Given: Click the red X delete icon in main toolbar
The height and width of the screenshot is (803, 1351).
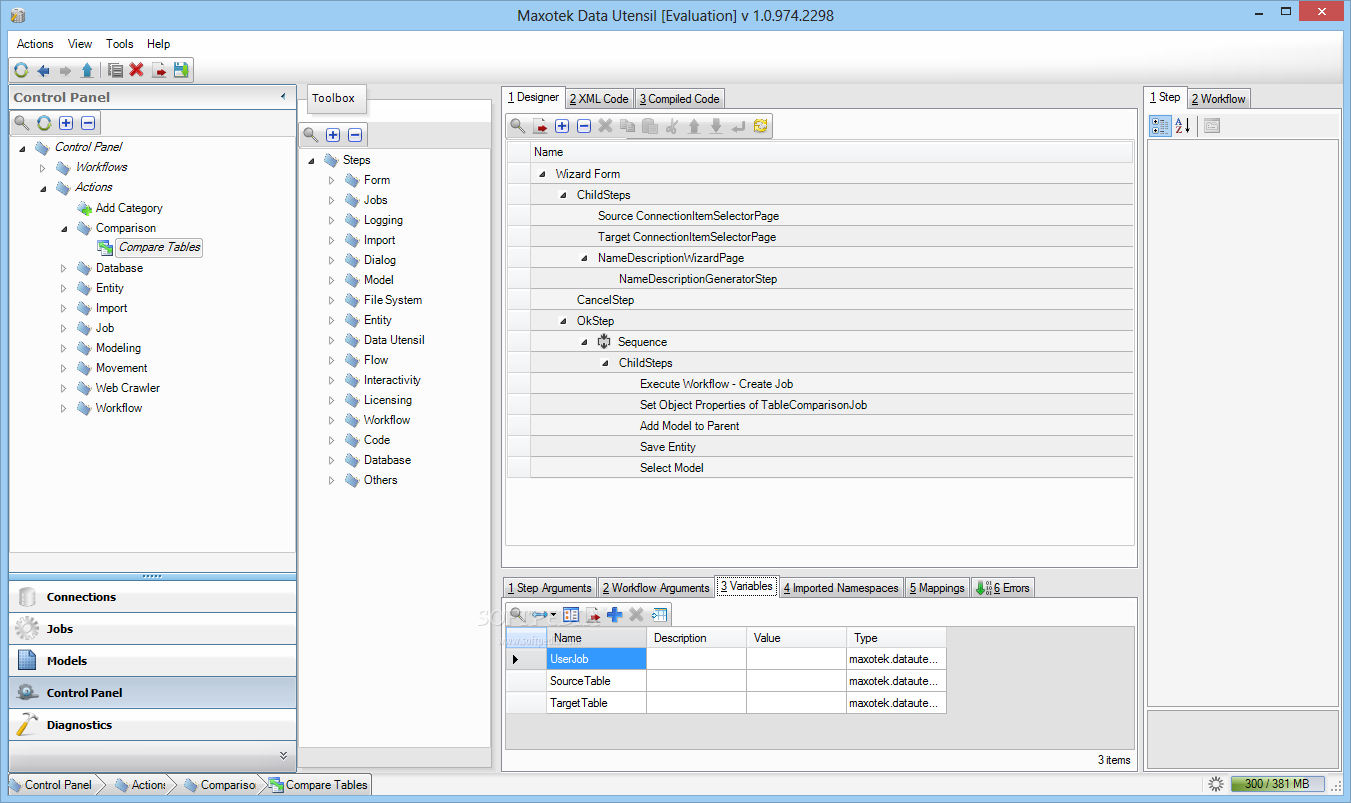Looking at the screenshot, I should tap(137, 70).
